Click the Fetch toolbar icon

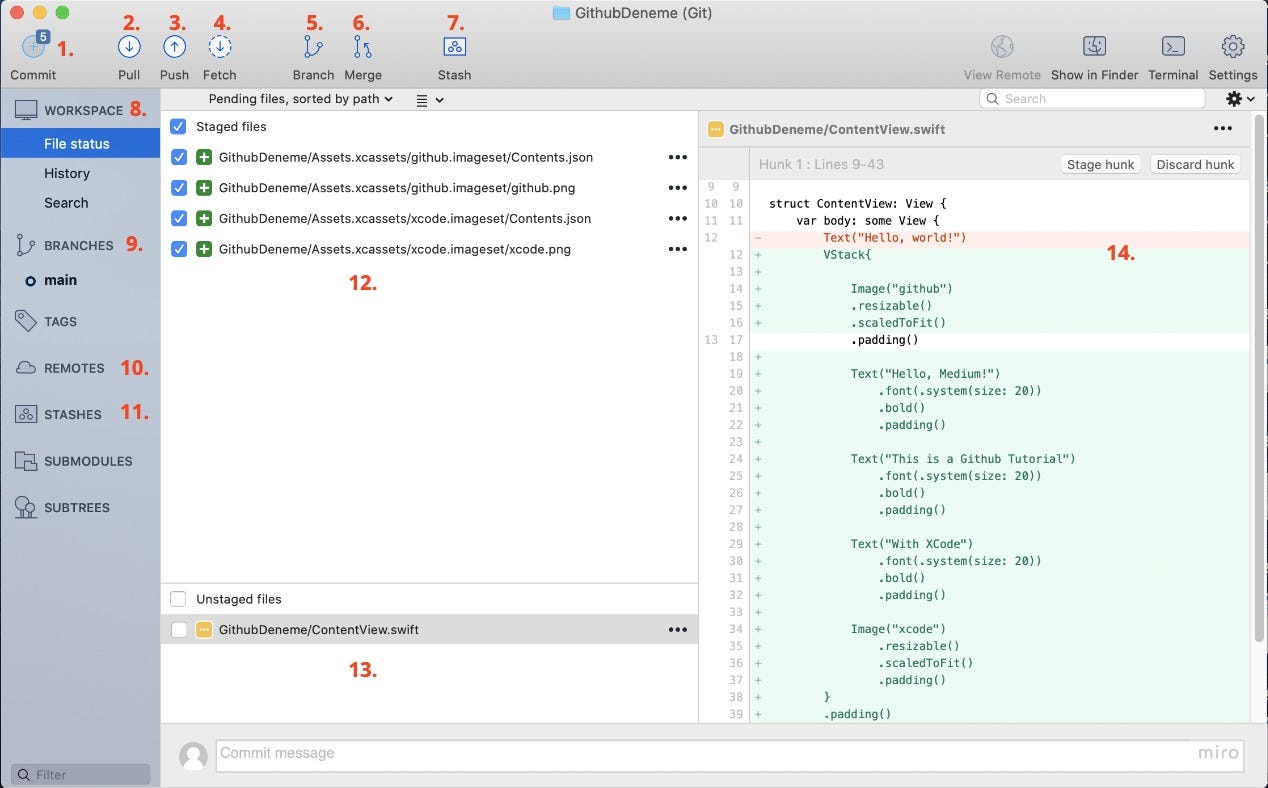click(219, 47)
